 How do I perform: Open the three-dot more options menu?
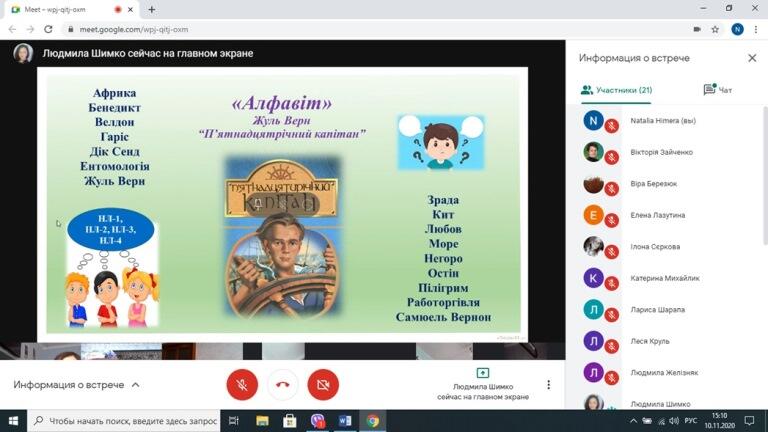549,385
